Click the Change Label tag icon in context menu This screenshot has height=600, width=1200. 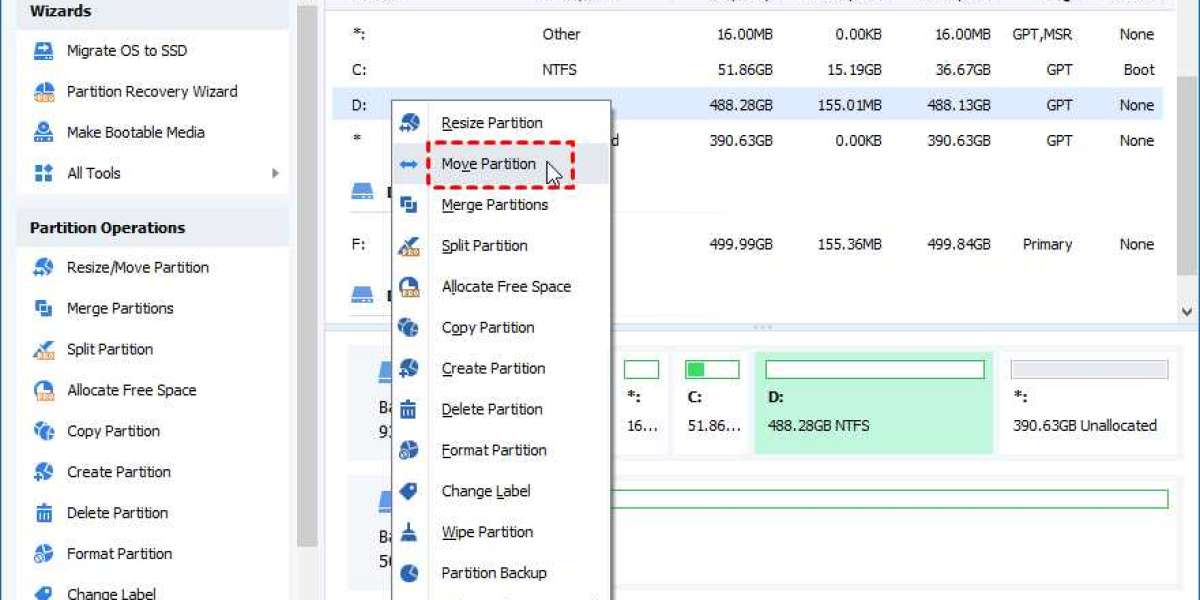coord(409,492)
